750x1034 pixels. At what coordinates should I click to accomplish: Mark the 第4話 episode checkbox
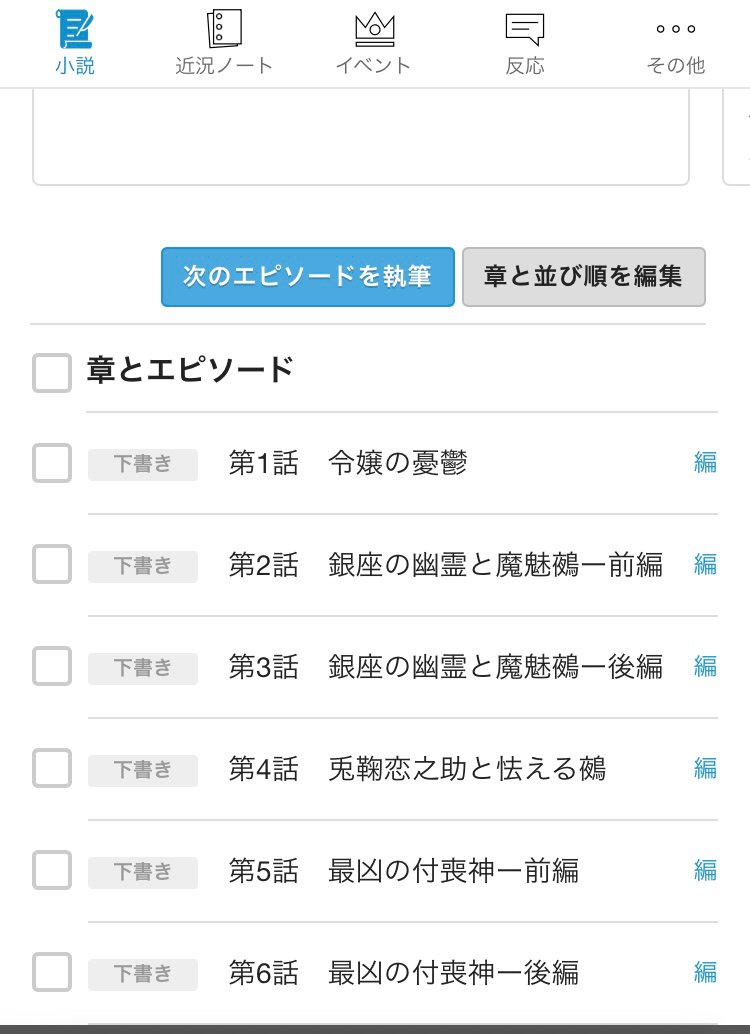(52, 769)
